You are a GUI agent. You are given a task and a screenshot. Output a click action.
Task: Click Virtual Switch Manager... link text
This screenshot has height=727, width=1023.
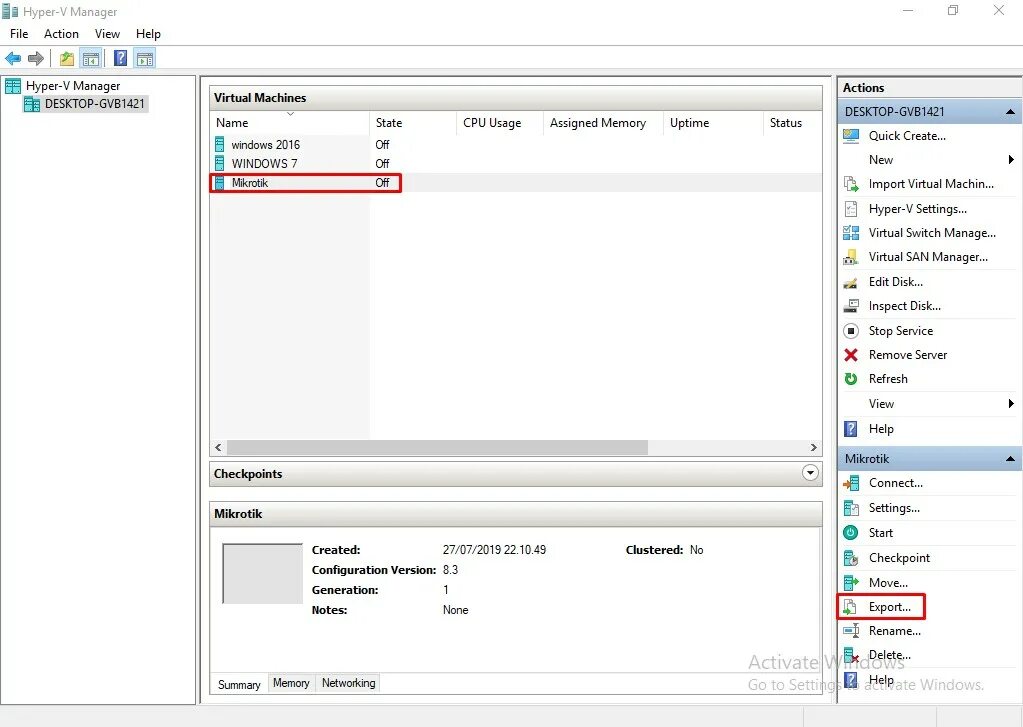click(932, 233)
